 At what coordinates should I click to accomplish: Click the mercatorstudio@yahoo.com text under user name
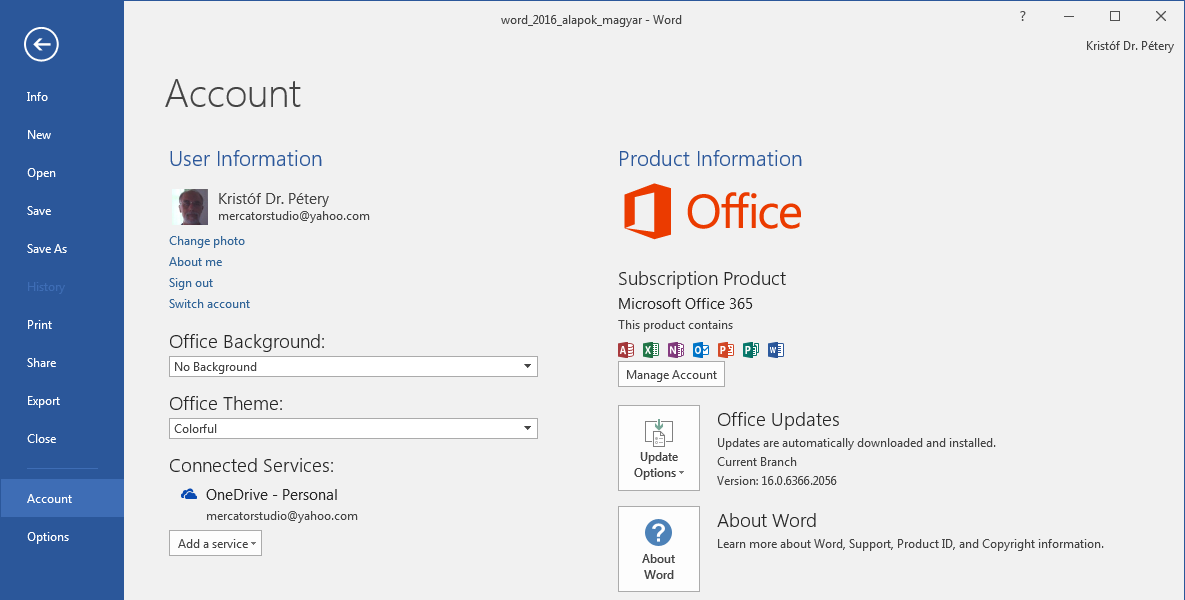[294, 216]
